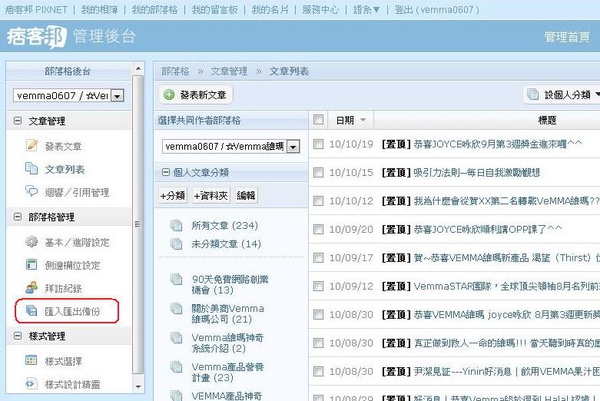Click the 標題 column header
Image resolution: width=600 pixels, height=401 pixels.
click(547, 120)
